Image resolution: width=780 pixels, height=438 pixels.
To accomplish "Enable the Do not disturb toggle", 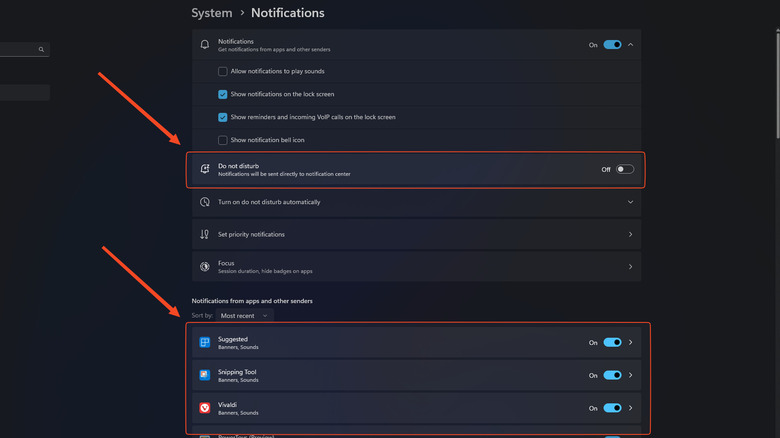I will pos(624,169).
